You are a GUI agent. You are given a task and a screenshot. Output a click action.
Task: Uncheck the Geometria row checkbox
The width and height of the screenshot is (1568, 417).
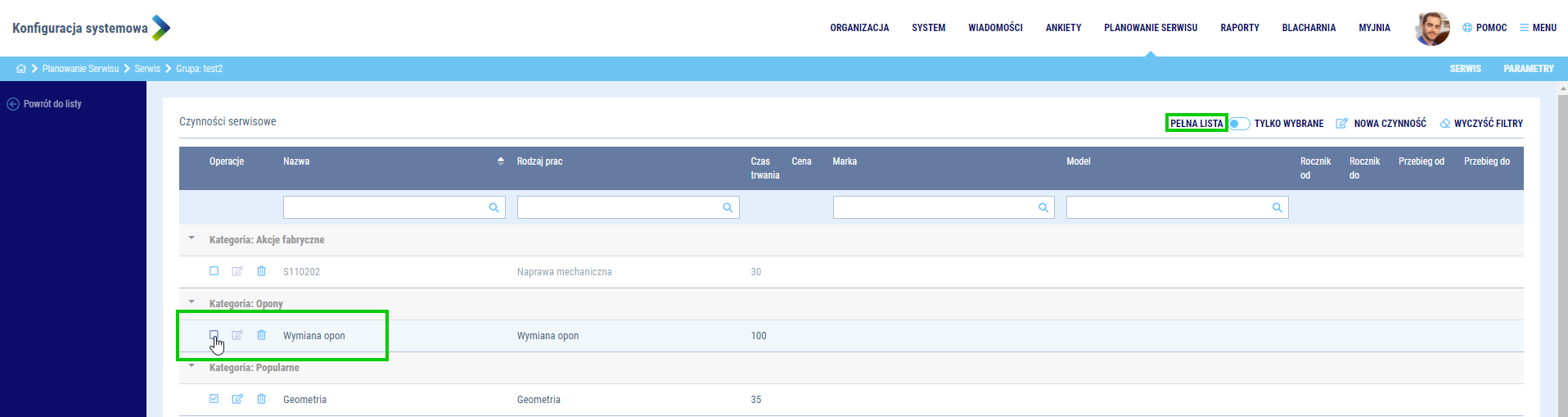click(x=214, y=399)
